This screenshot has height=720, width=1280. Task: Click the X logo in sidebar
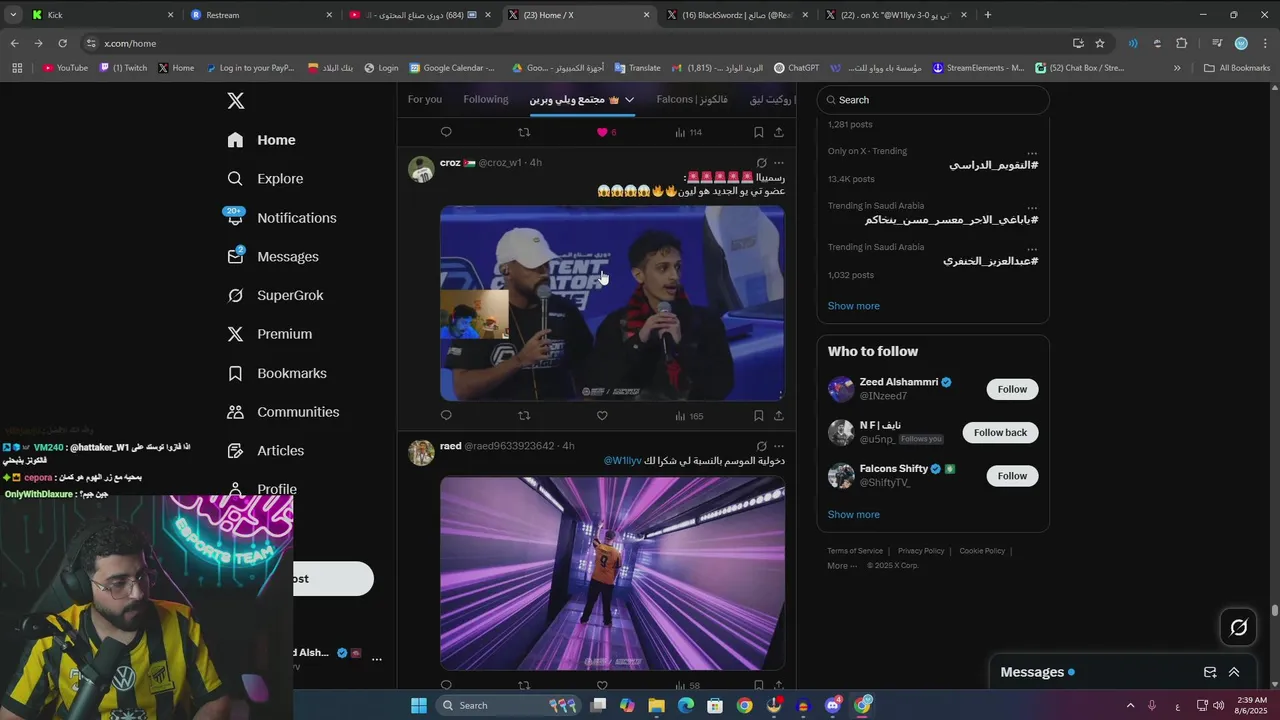(235, 101)
